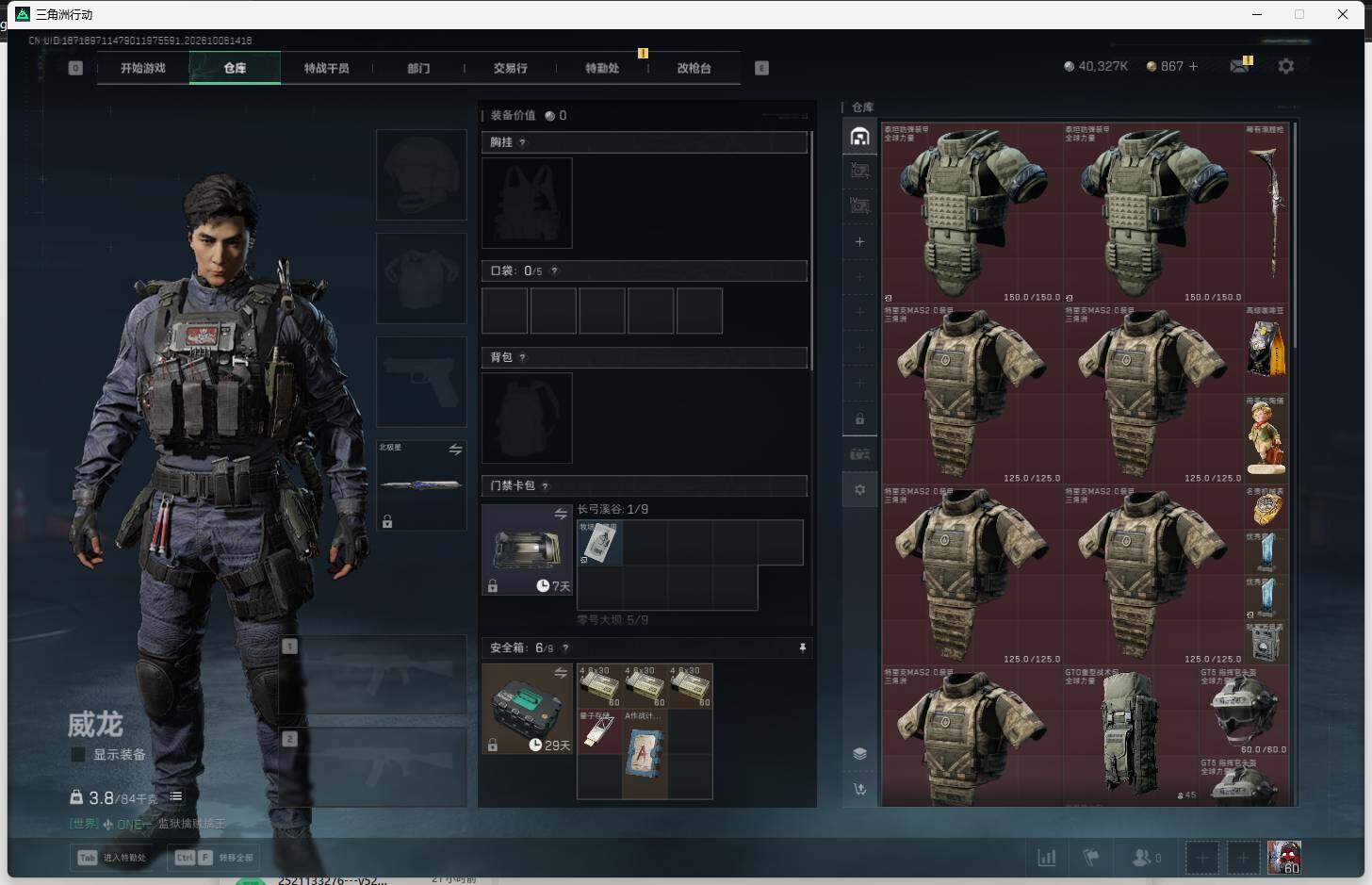Image resolution: width=1372 pixels, height=885 pixels.
Task: Select the empty chest rig slot
Action: point(527,203)
